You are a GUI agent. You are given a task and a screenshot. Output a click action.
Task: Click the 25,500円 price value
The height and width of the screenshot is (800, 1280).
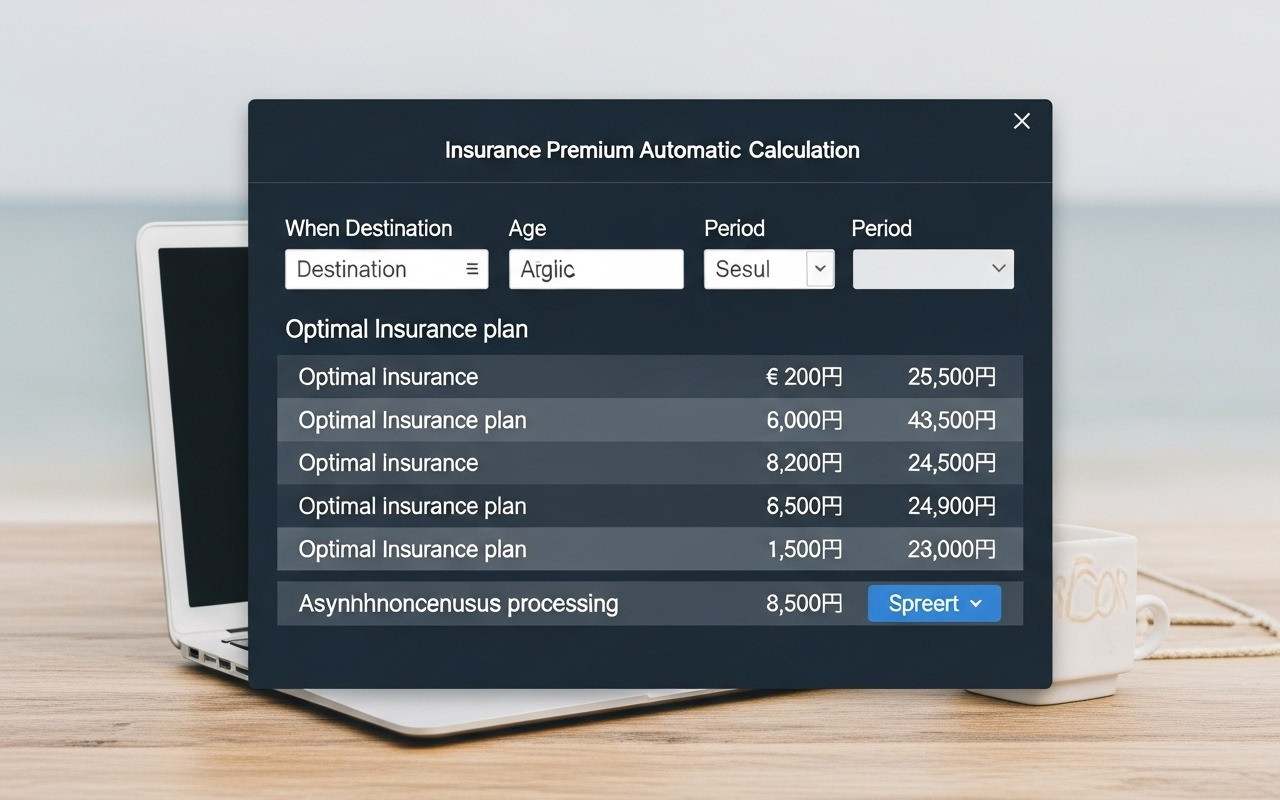coord(951,377)
